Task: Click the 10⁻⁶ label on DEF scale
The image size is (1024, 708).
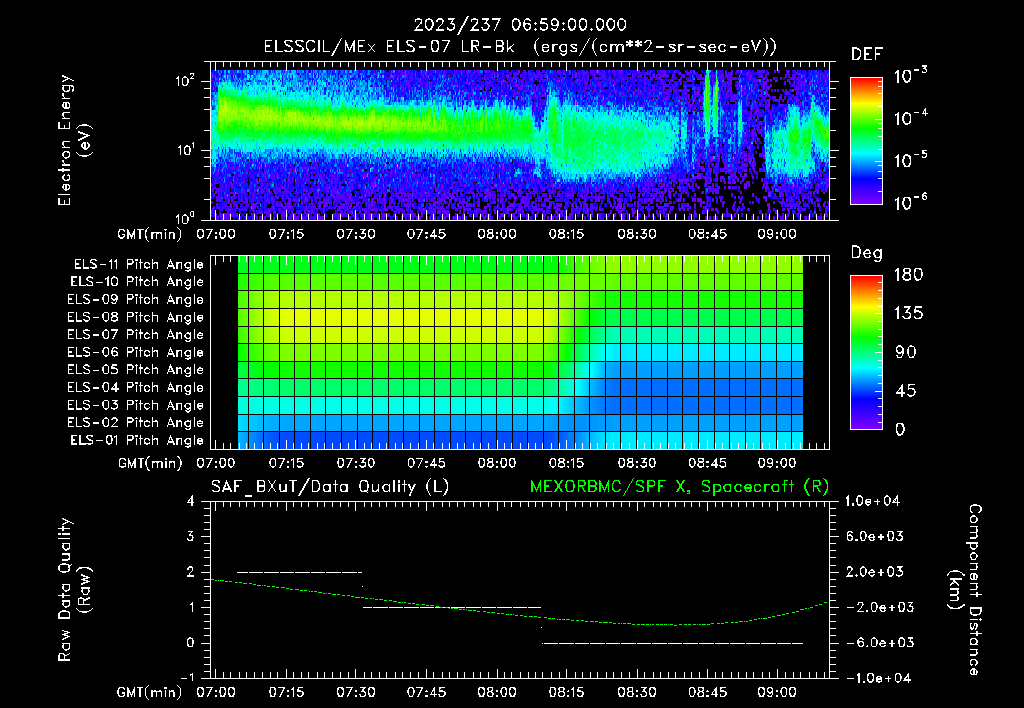Action: (x=910, y=202)
